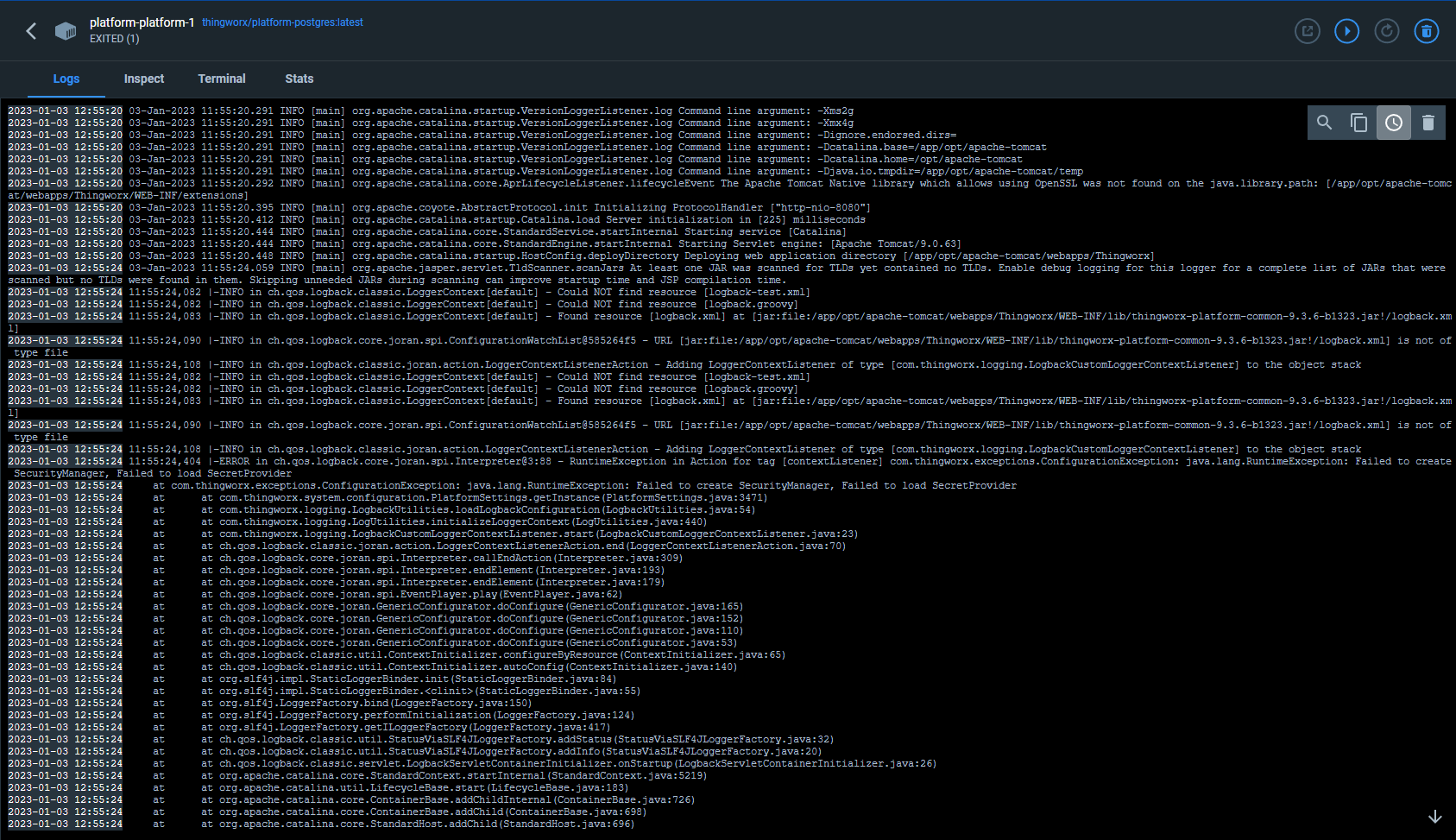The image size is (1456, 840).
Task: Clear the container logs
Action: point(1428,123)
